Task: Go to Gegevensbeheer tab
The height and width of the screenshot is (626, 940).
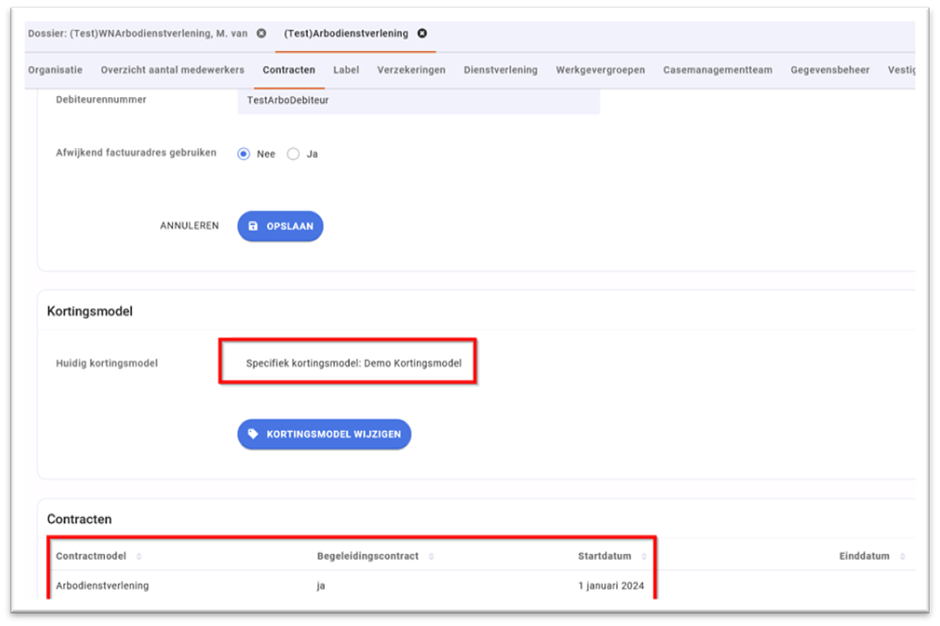Action: [x=830, y=70]
